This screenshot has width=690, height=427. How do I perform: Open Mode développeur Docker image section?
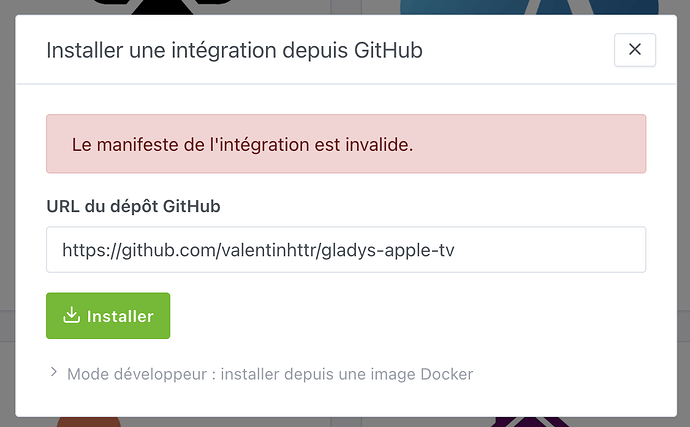tap(270, 374)
